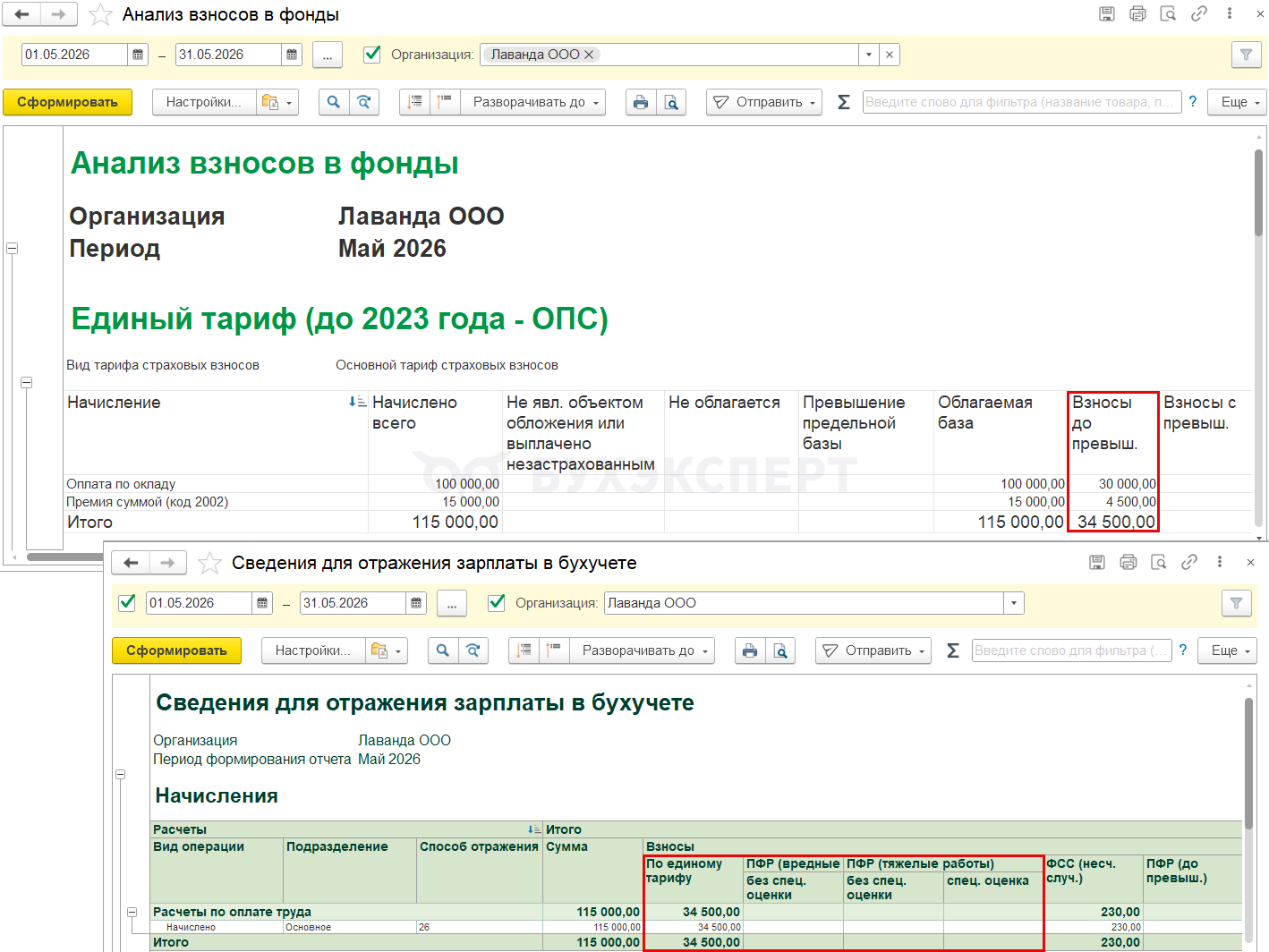Print from the Анализ взносов title bar printer icon
1269x952 pixels.
pos(1137,13)
